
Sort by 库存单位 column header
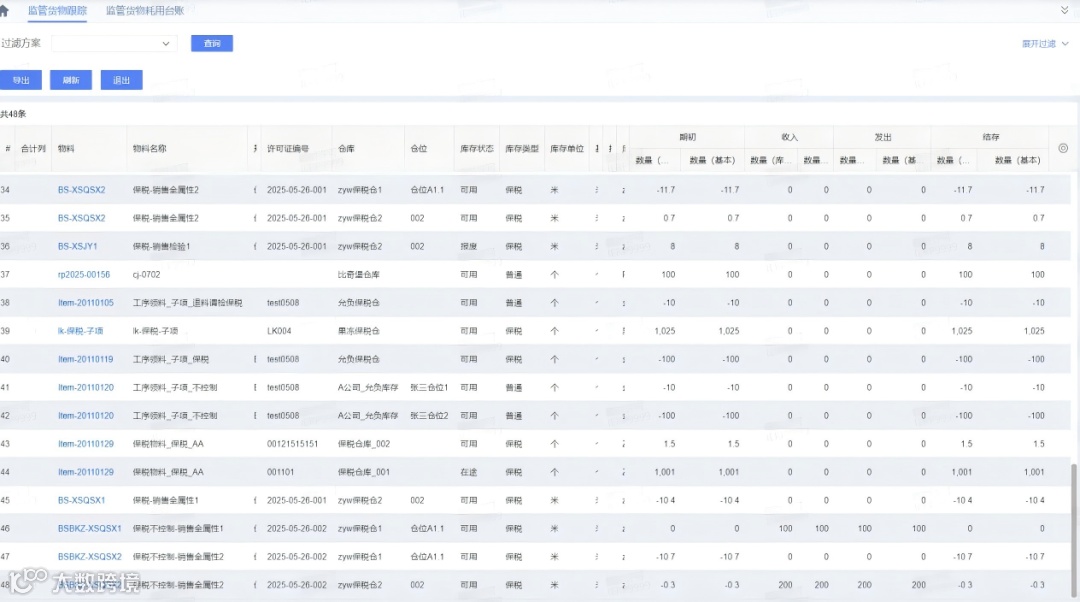(x=567, y=148)
